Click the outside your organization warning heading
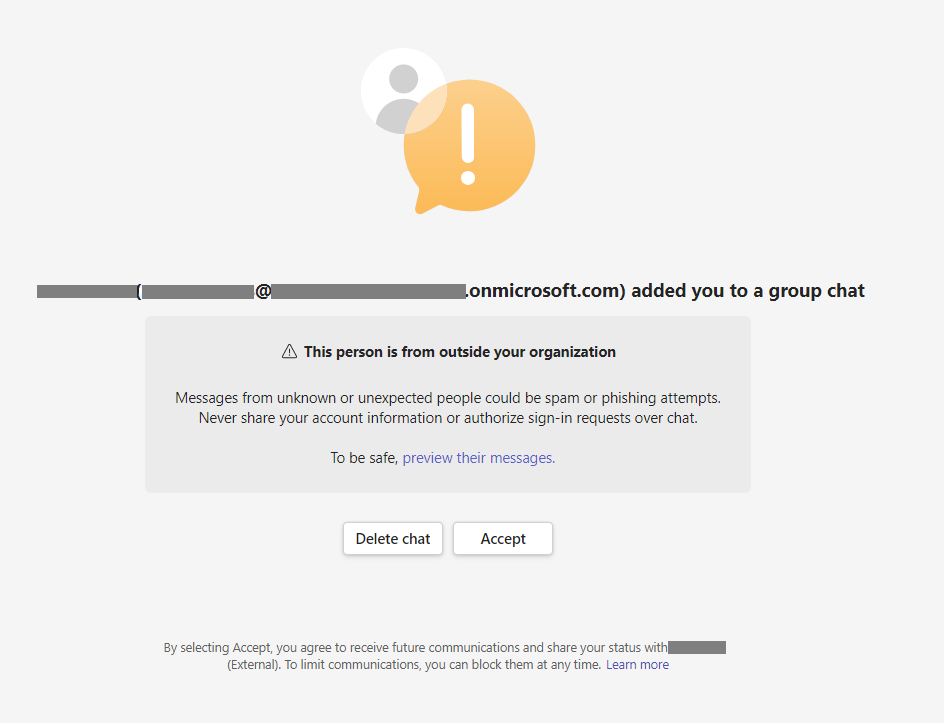Image resolution: width=944 pixels, height=723 pixels. [460, 351]
